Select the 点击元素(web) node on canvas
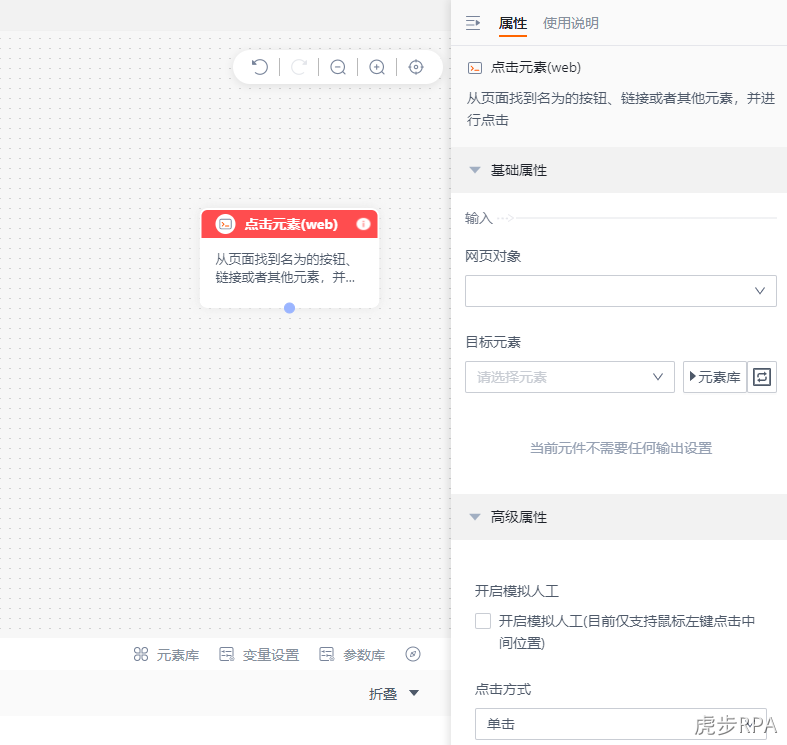Image resolution: width=787 pixels, height=745 pixels. 290,259
